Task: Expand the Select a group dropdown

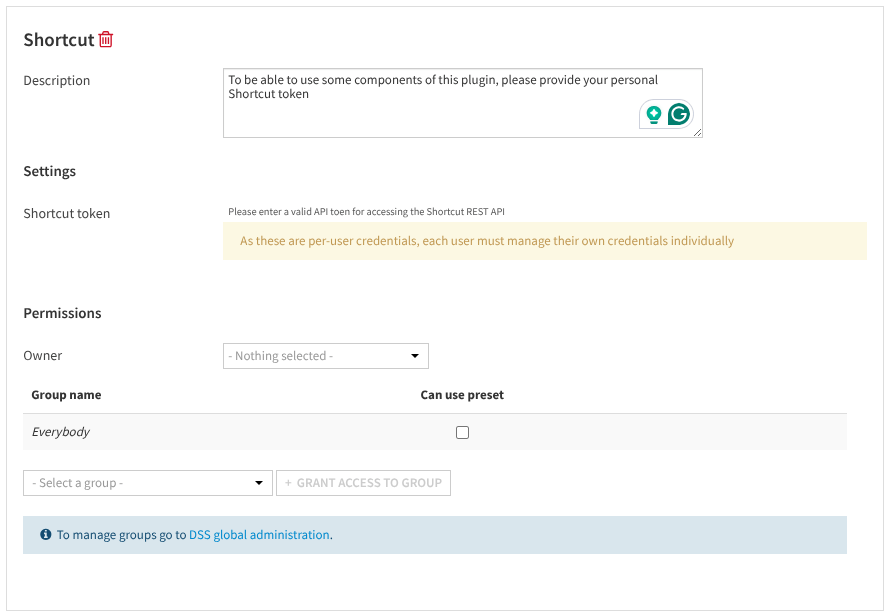Action: (147, 483)
